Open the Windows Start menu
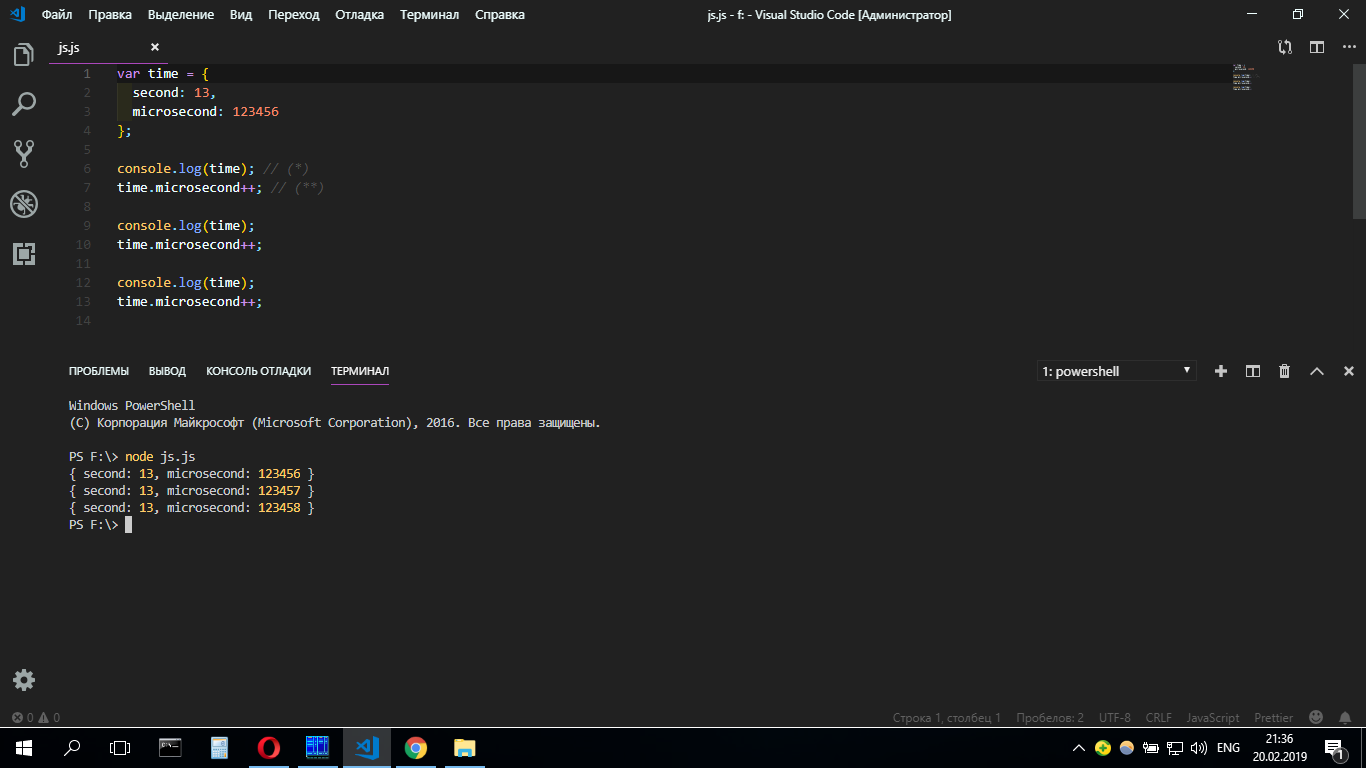The image size is (1366, 768). coord(24,748)
